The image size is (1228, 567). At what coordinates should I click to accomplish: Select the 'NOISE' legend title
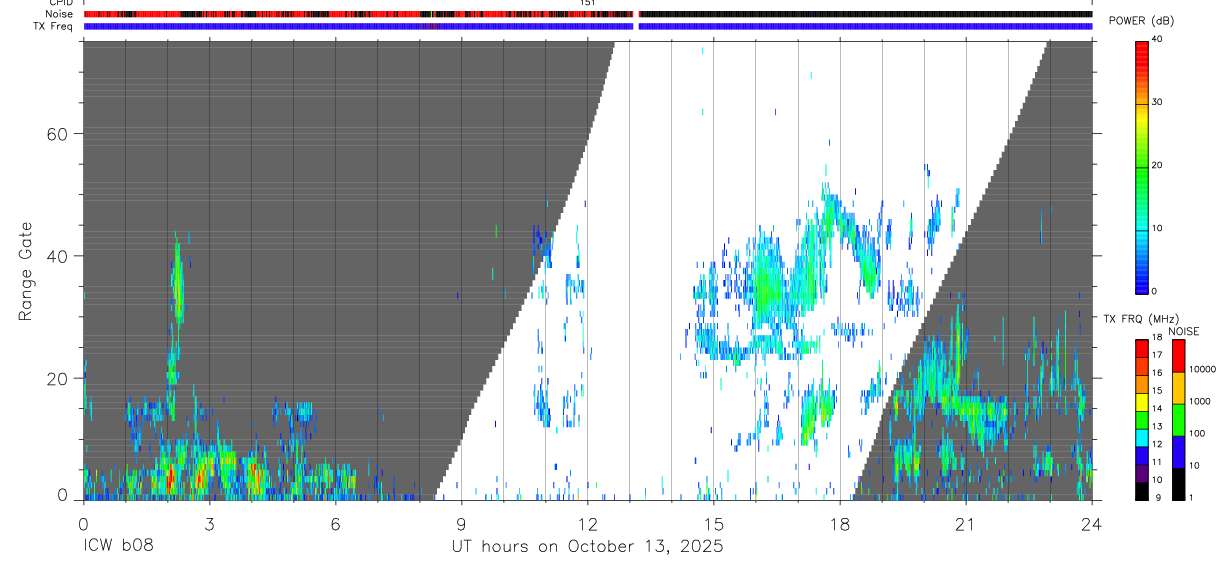[x=1183, y=331]
